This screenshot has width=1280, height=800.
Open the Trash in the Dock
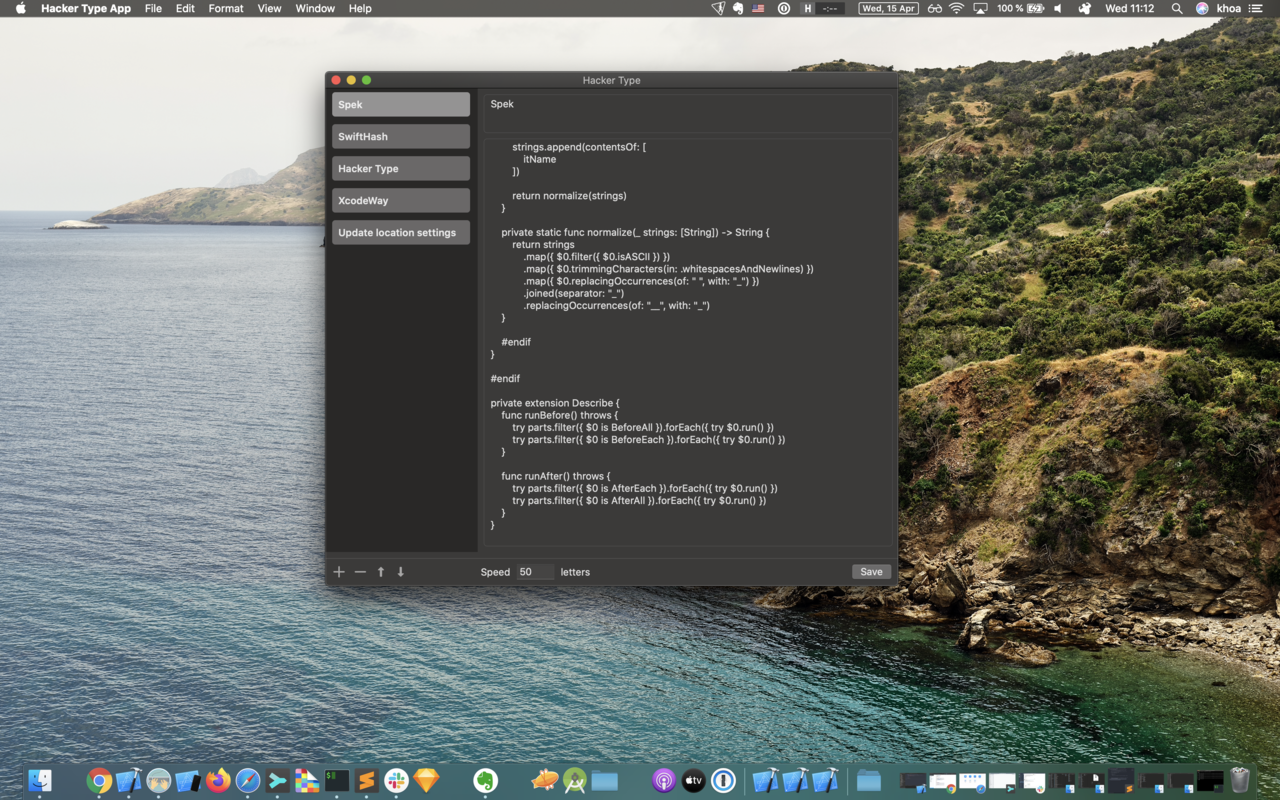[x=1240, y=780]
